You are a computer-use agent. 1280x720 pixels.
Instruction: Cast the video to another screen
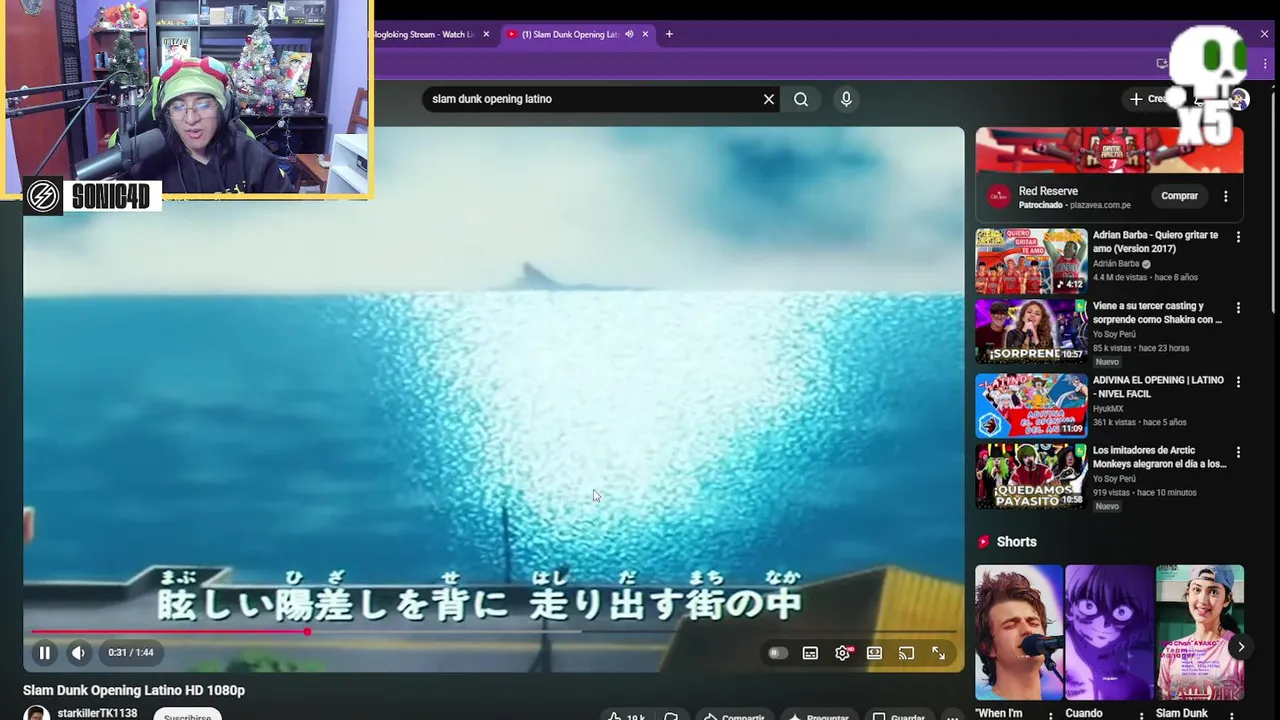[906, 653]
